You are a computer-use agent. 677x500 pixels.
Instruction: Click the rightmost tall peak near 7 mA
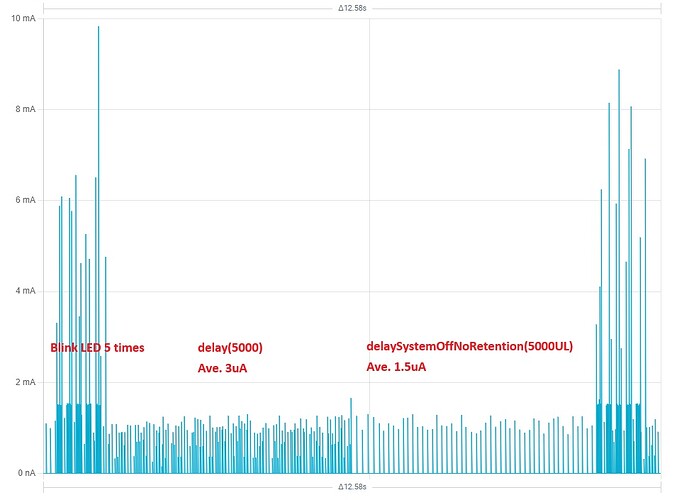(x=645, y=160)
